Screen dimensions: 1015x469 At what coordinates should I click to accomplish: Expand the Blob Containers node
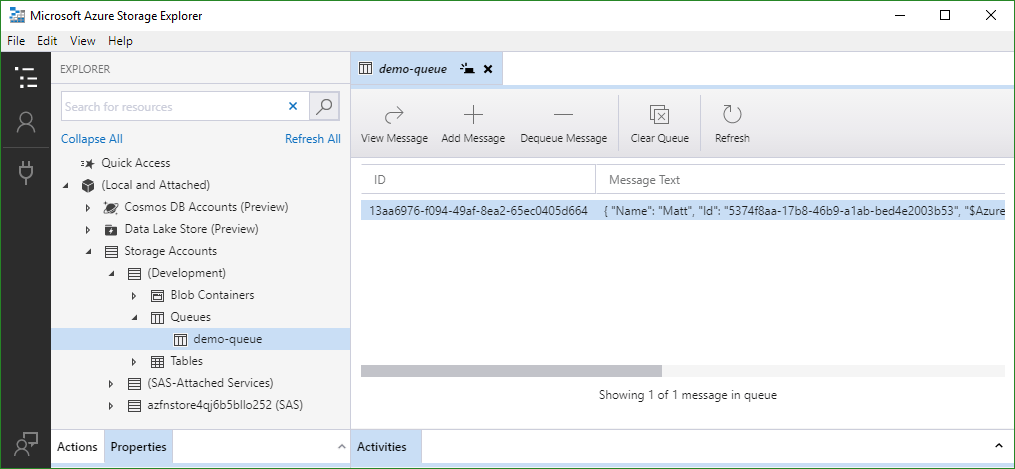[134, 296]
